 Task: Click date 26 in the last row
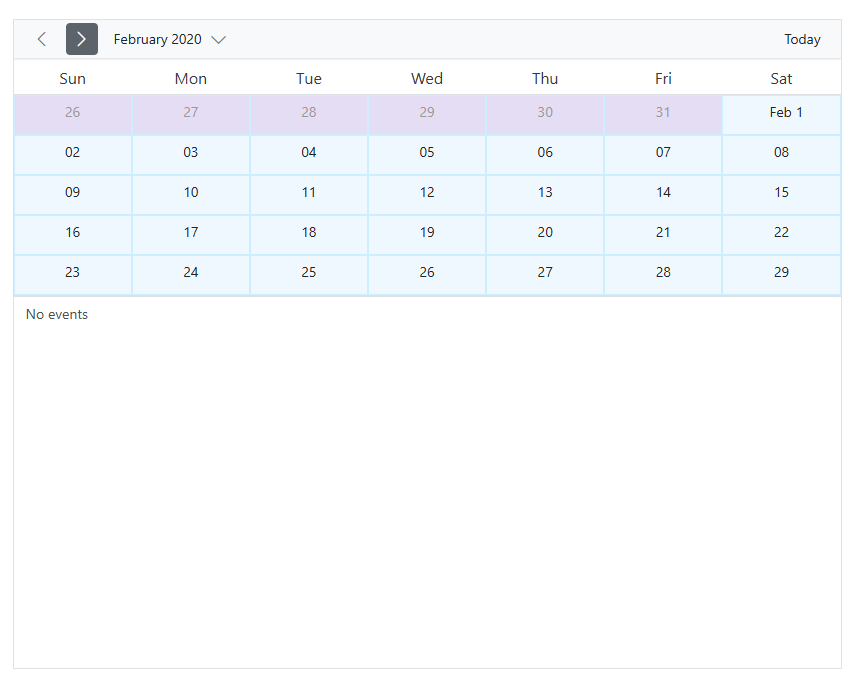point(427,275)
